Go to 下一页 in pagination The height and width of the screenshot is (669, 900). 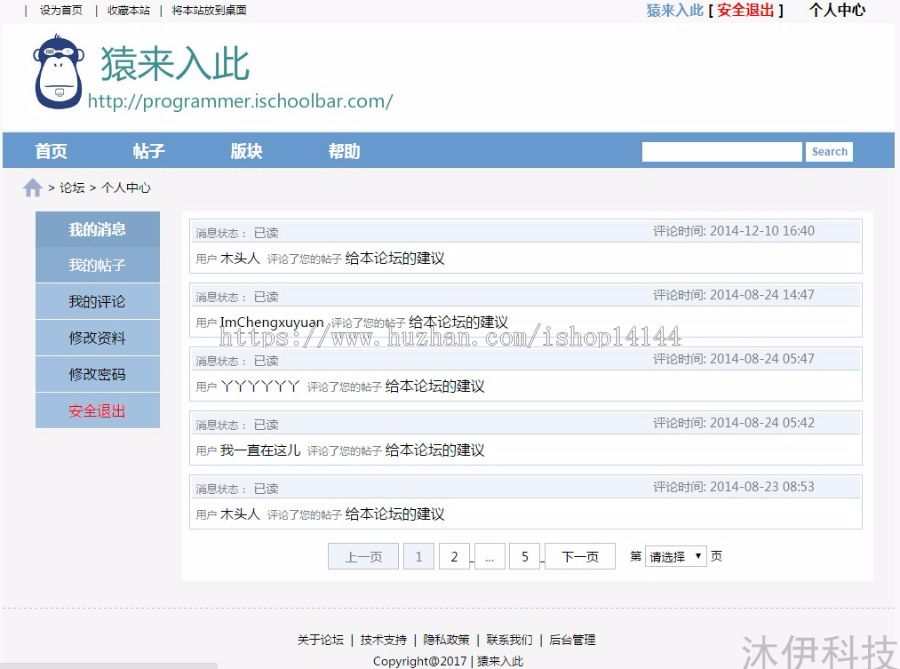(x=579, y=556)
